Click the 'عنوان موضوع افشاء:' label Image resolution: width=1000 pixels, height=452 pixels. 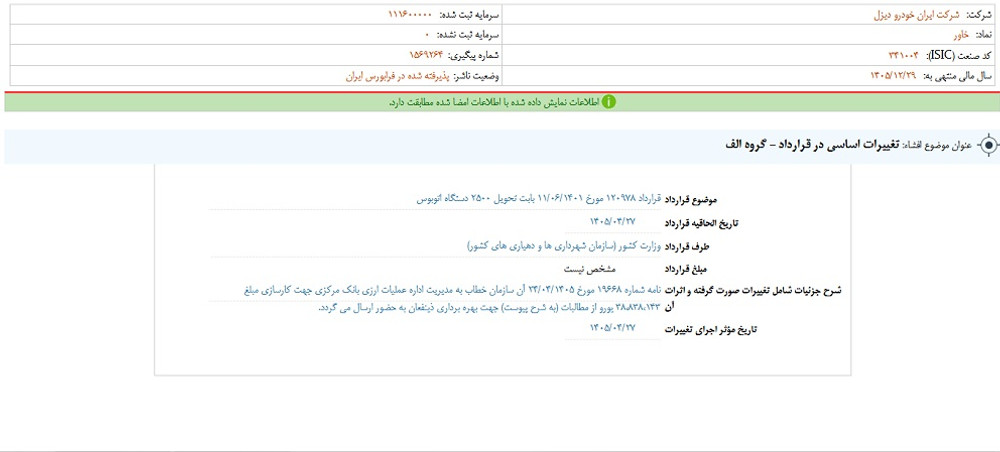pyautogui.click(x=937, y=146)
